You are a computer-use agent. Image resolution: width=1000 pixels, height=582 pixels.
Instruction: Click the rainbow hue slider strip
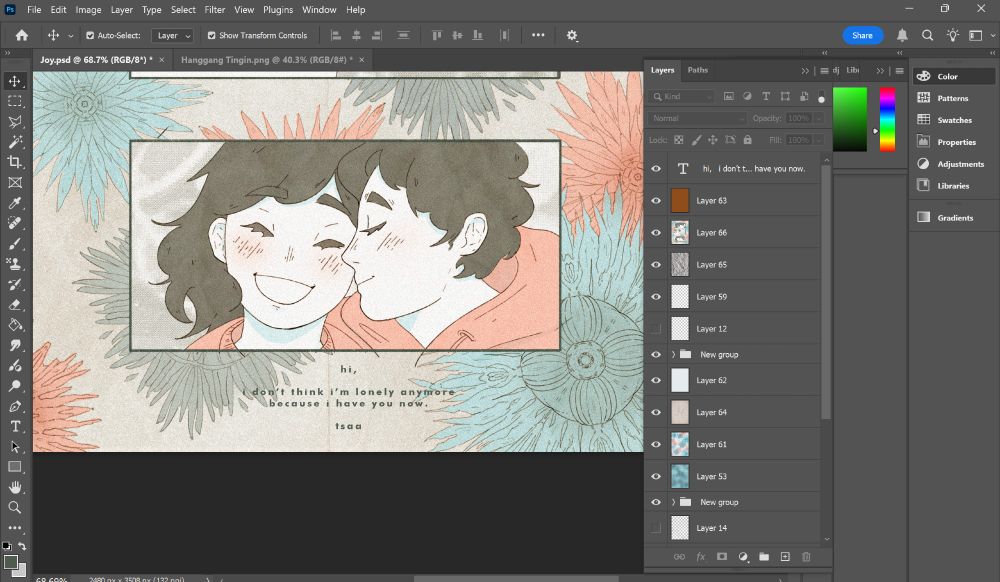click(887, 120)
